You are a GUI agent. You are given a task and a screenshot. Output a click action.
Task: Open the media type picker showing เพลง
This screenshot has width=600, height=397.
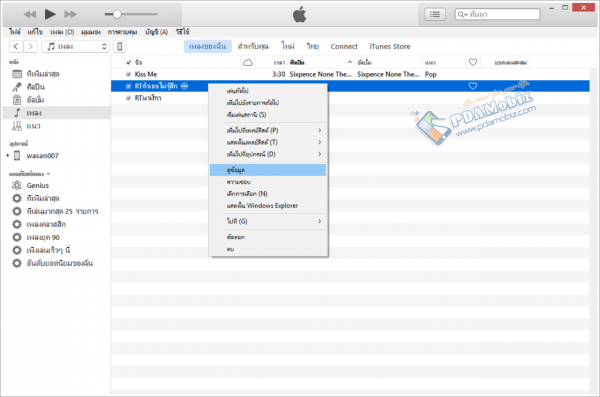click(75, 46)
